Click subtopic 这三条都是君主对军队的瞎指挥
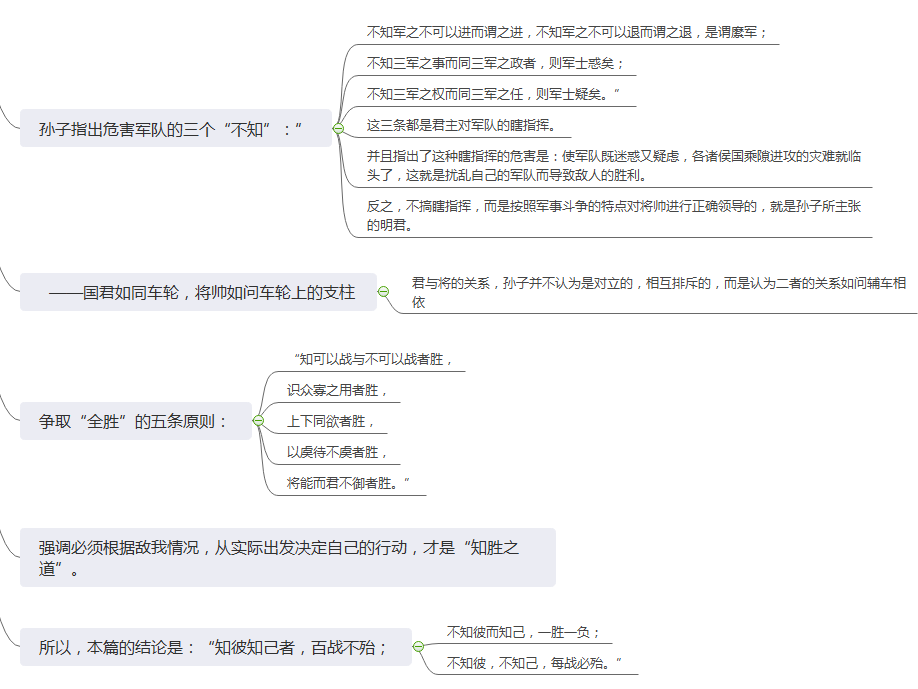Viewport: 918px width, 689px height. (461, 125)
